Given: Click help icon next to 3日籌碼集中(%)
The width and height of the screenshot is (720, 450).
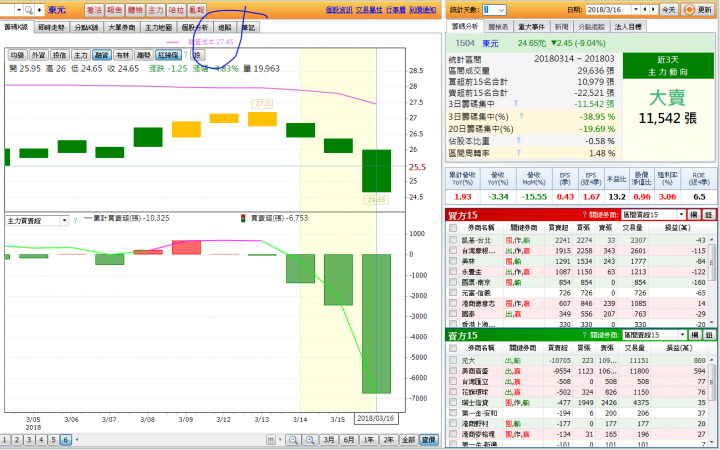Looking at the screenshot, I should coord(521,116).
